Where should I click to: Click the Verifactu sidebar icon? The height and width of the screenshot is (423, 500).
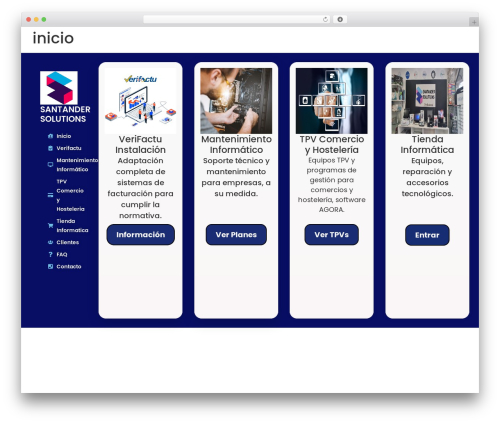[x=50, y=148]
